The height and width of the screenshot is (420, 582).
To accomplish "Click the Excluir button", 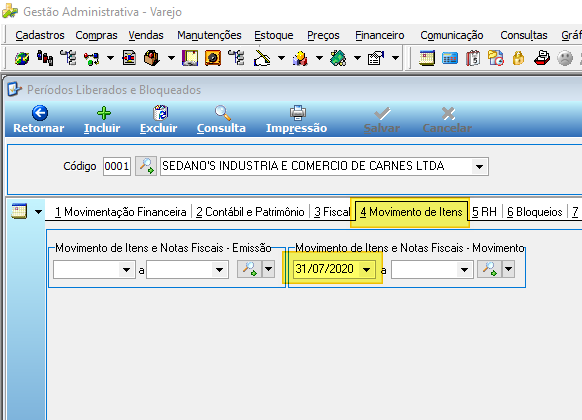I will (x=159, y=119).
